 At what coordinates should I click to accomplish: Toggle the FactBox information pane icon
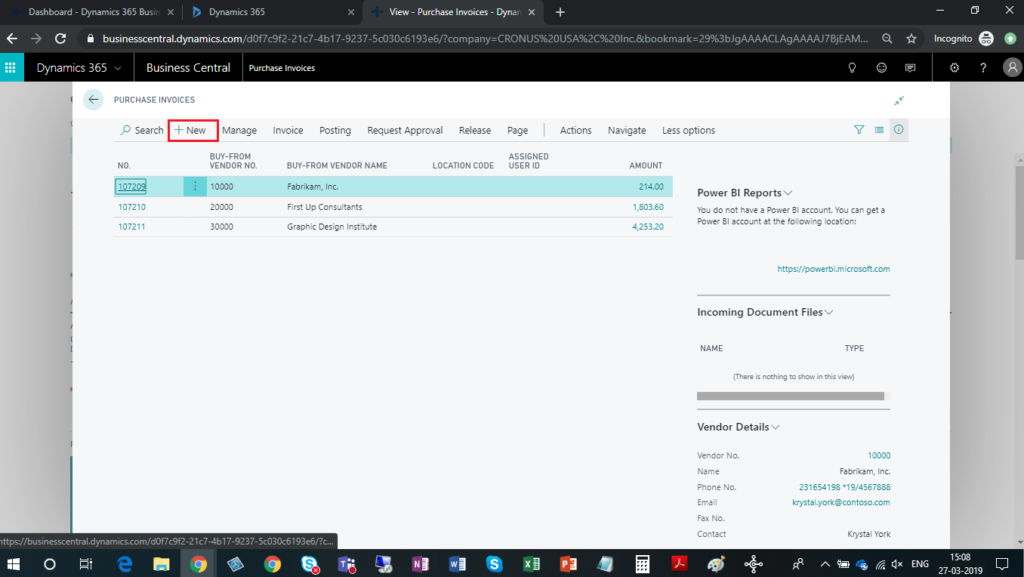click(x=898, y=130)
